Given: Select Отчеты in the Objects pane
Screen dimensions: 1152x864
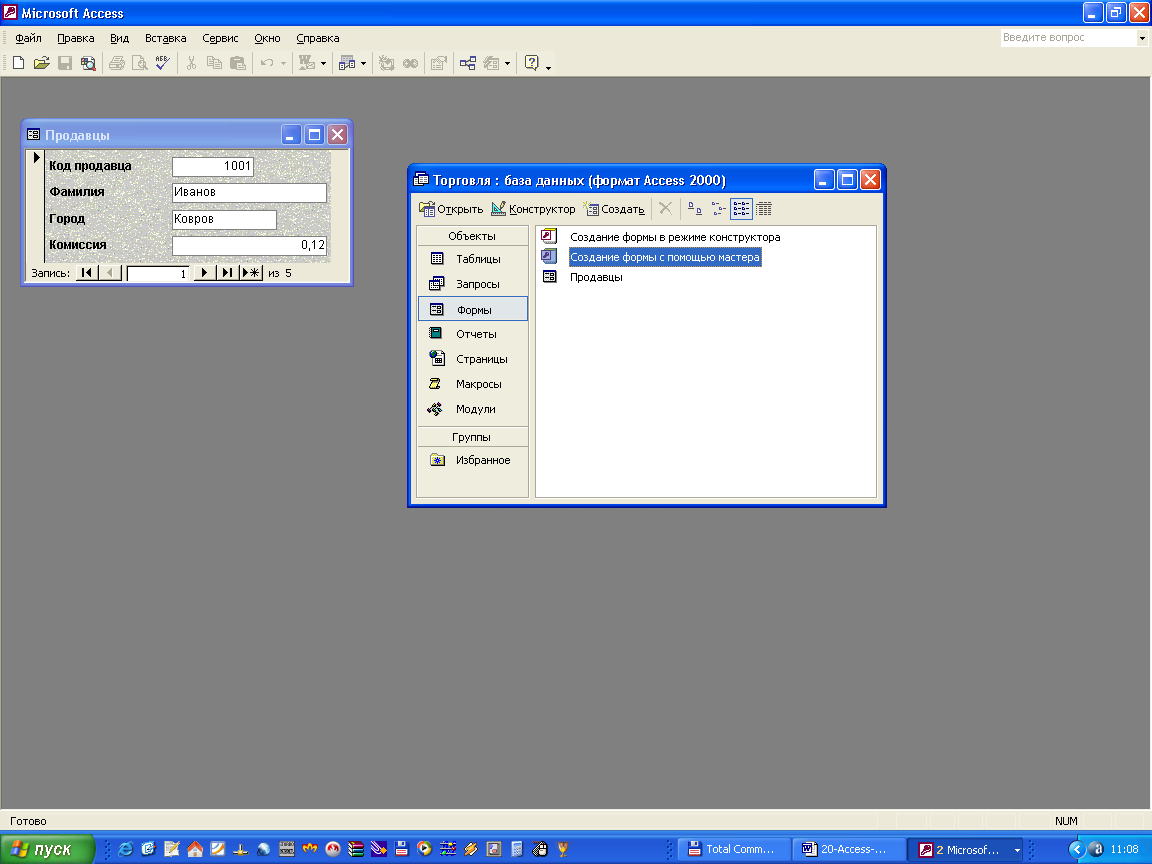Looking at the screenshot, I should pos(472,334).
